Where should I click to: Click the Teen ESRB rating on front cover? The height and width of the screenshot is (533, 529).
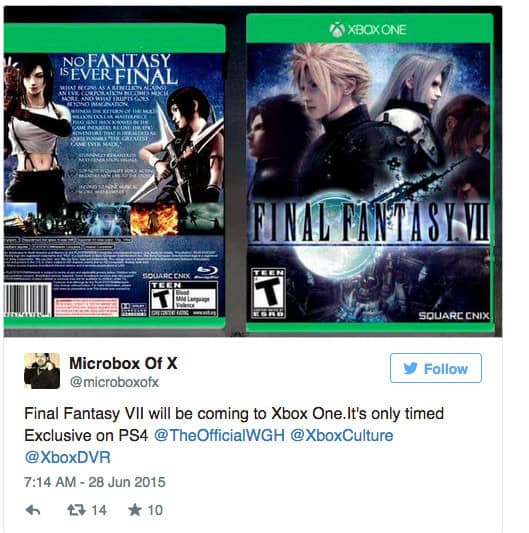(268, 293)
